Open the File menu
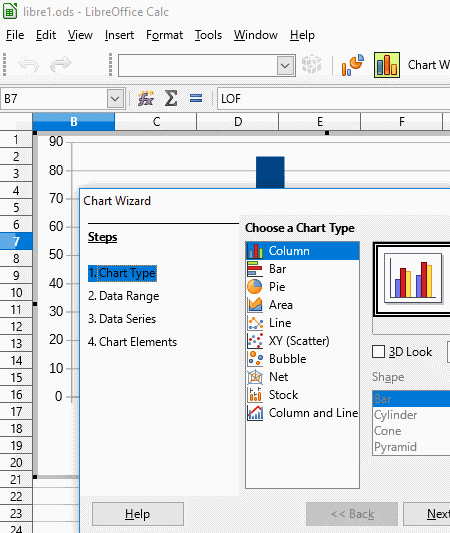This screenshot has width=450, height=533. [x=15, y=35]
